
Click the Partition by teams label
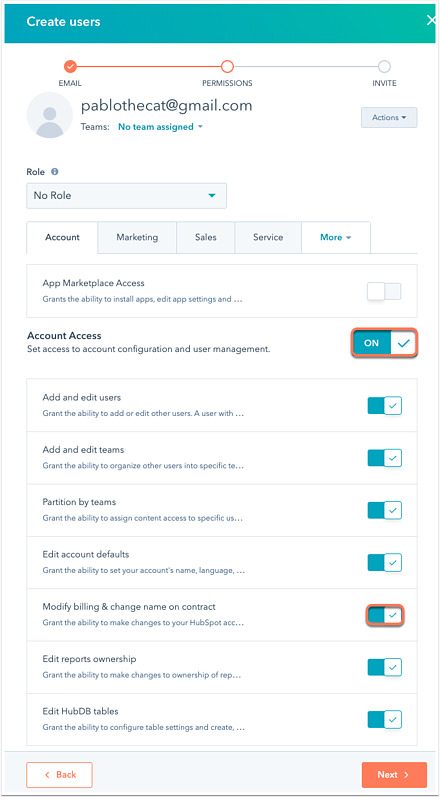(79, 502)
